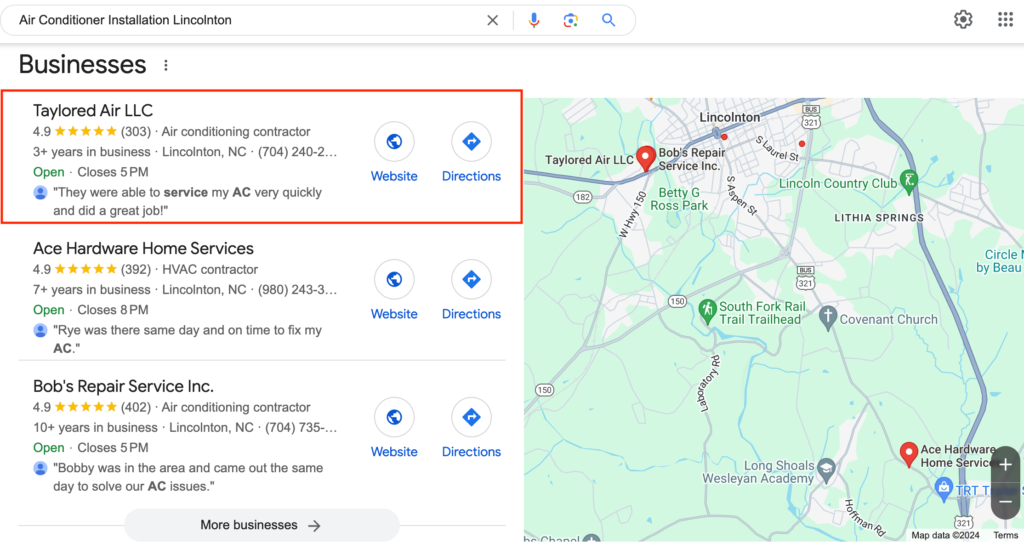Click the (402) review count for Bob's Repair
The height and width of the screenshot is (543, 1024).
tap(136, 407)
